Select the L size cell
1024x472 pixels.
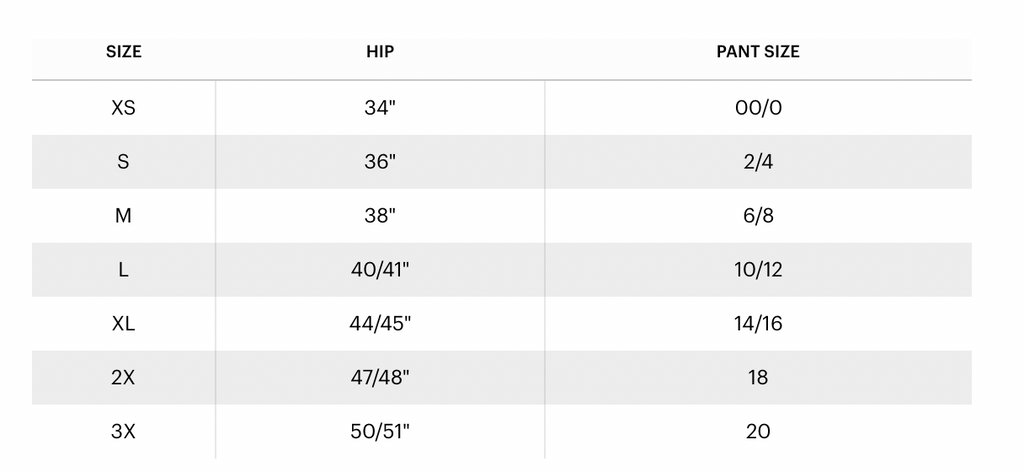pos(124,270)
